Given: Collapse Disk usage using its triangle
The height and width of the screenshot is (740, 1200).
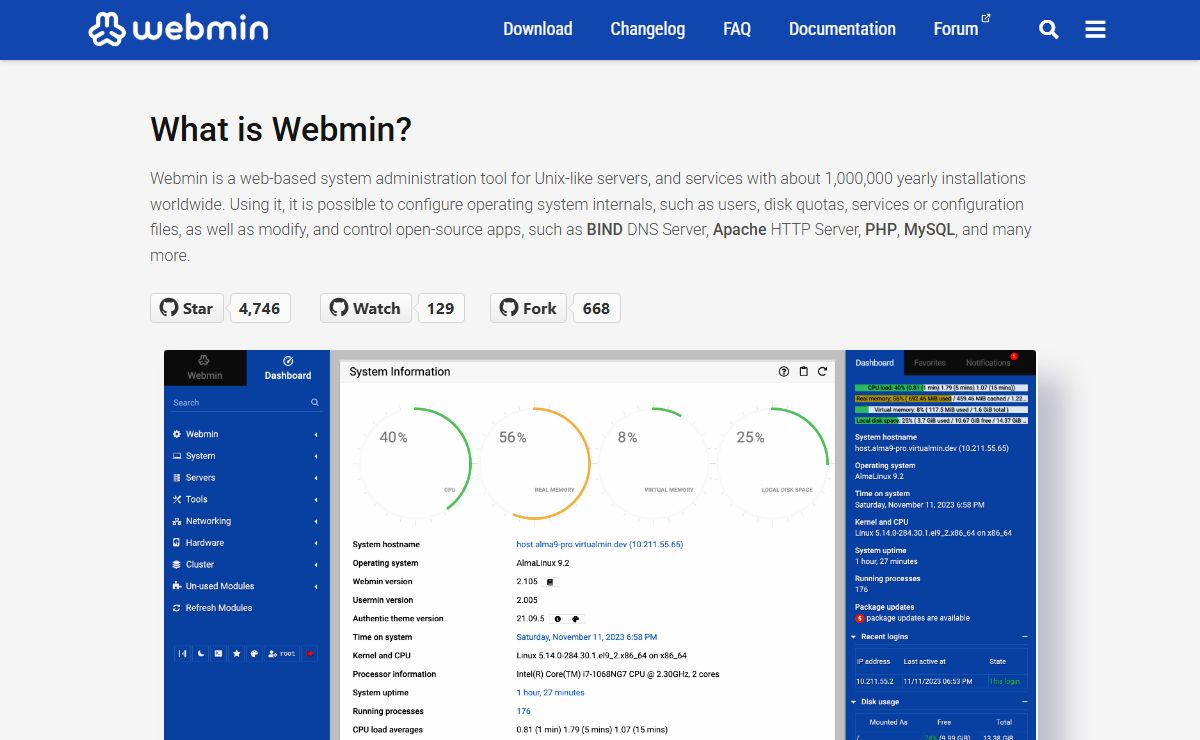Looking at the screenshot, I should tap(854, 702).
